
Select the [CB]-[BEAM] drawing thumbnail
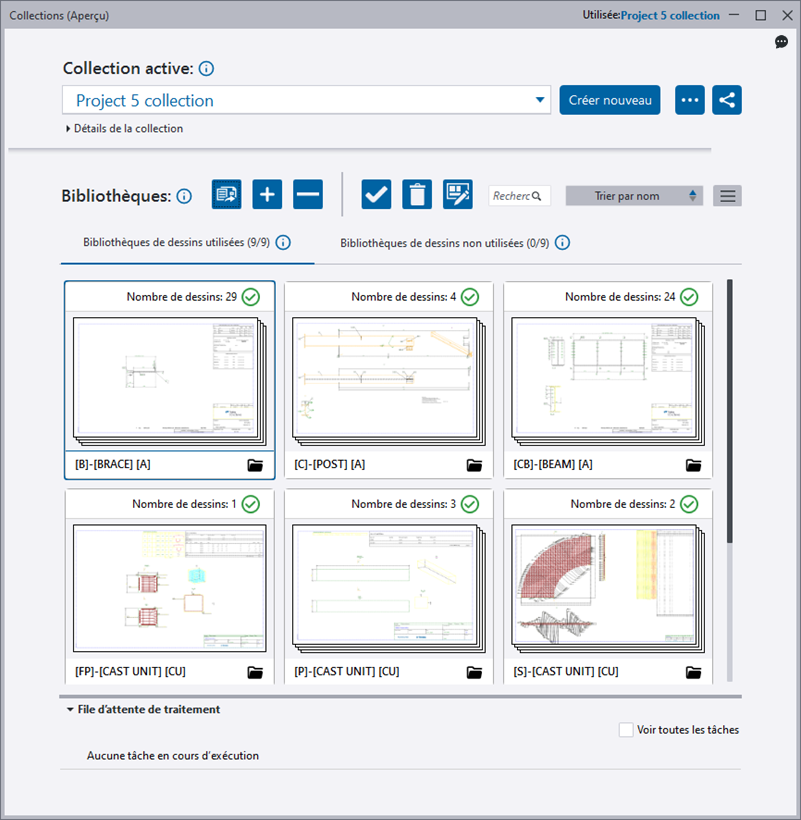[x=608, y=382]
